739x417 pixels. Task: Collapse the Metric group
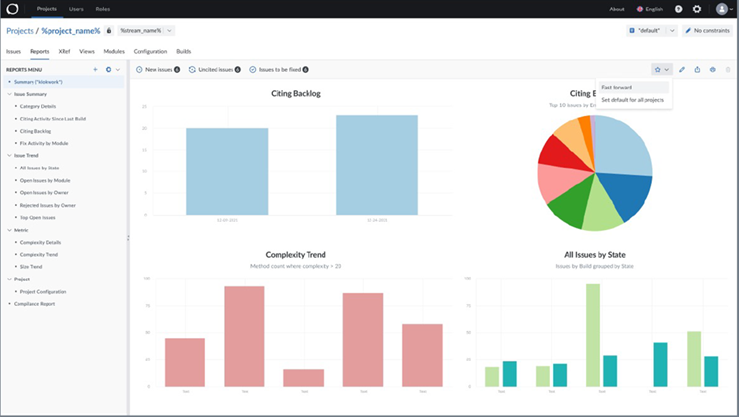(9, 230)
